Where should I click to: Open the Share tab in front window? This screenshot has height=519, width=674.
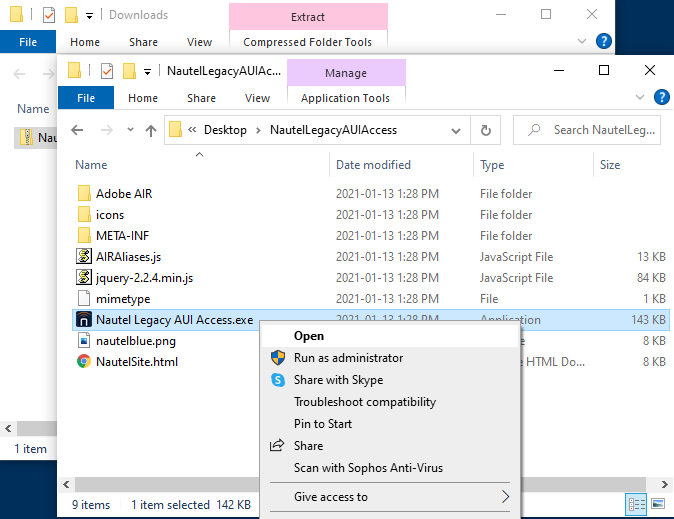coord(201,98)
